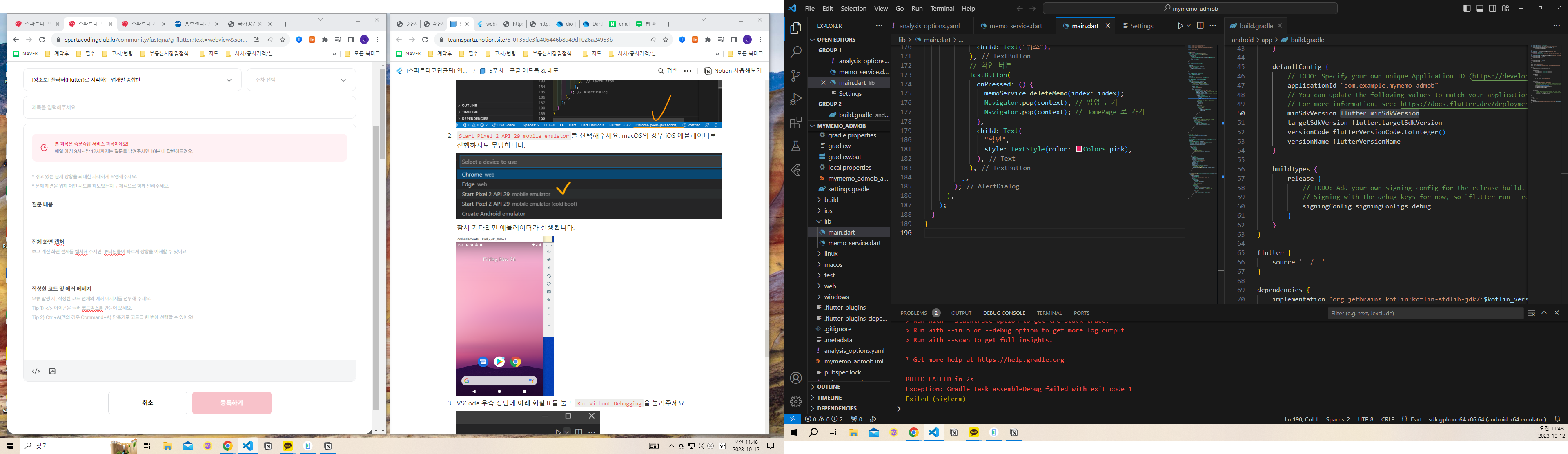This screenshot has height=454, width=1568.
Task: Click the image attach icon in the question editor
Action: pyautogui.click(x=52, y=371)
